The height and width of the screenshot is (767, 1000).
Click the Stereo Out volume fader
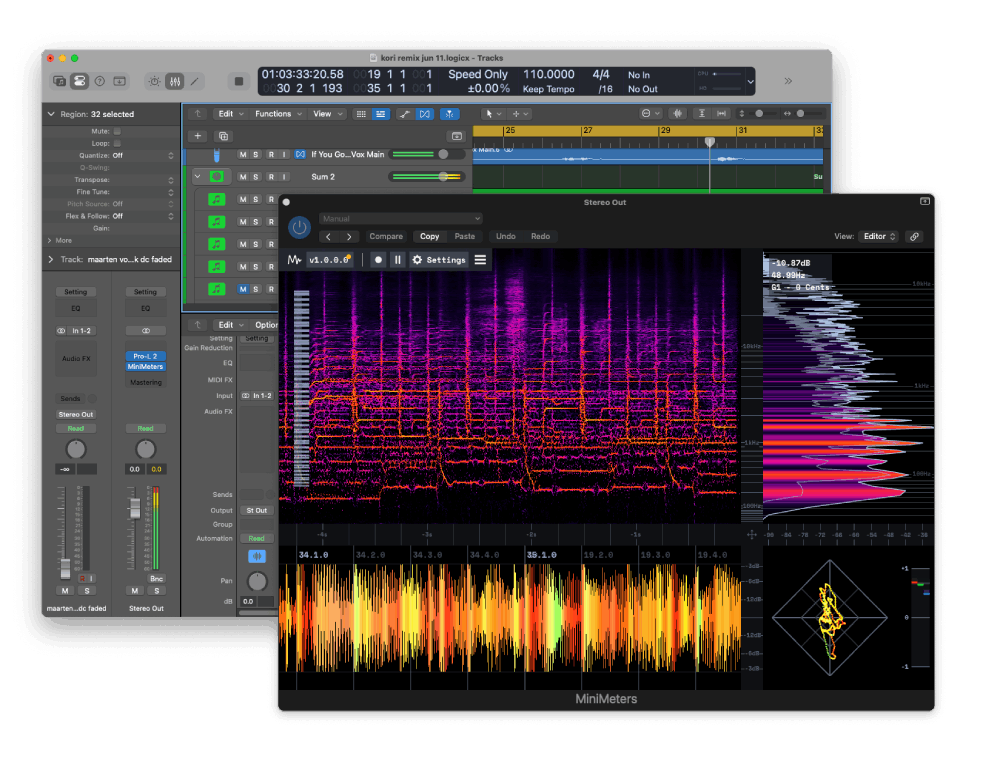coord(135,508)
